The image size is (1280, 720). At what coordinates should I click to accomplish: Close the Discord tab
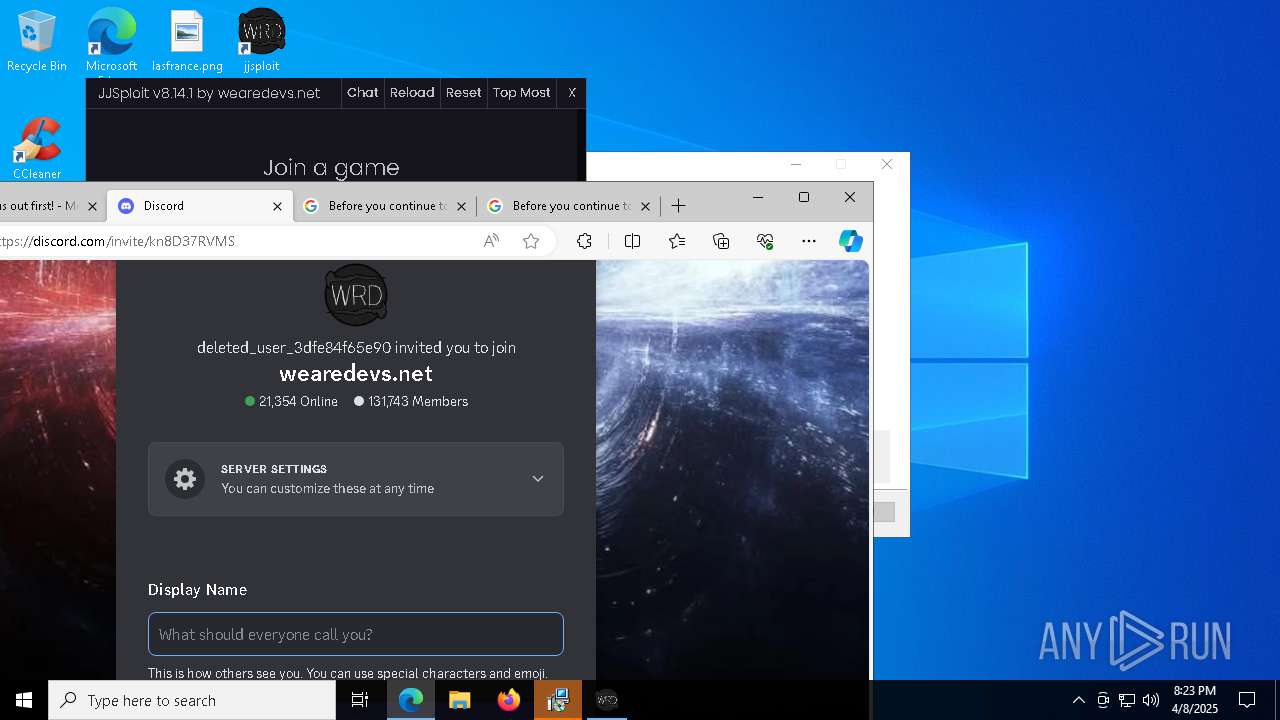click(x=277, y=206)
